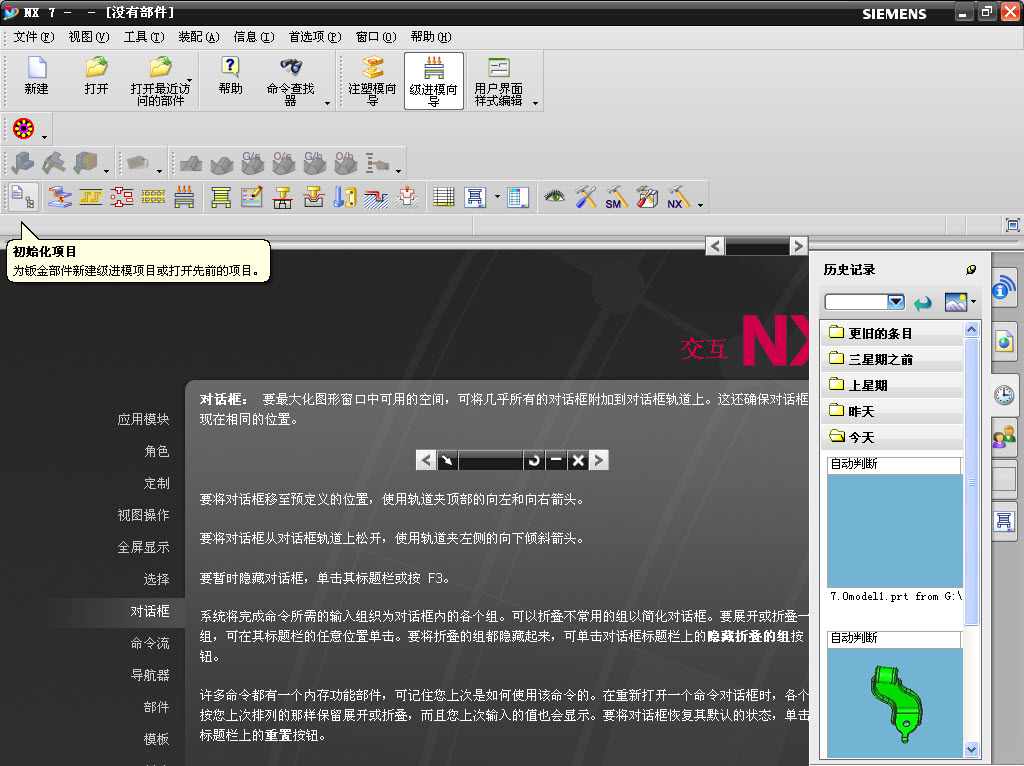Viewport: 1024px width, 766px height.
Task: Toggle the pin icon on the 历史记录 panel
Action: pos(971,270)
